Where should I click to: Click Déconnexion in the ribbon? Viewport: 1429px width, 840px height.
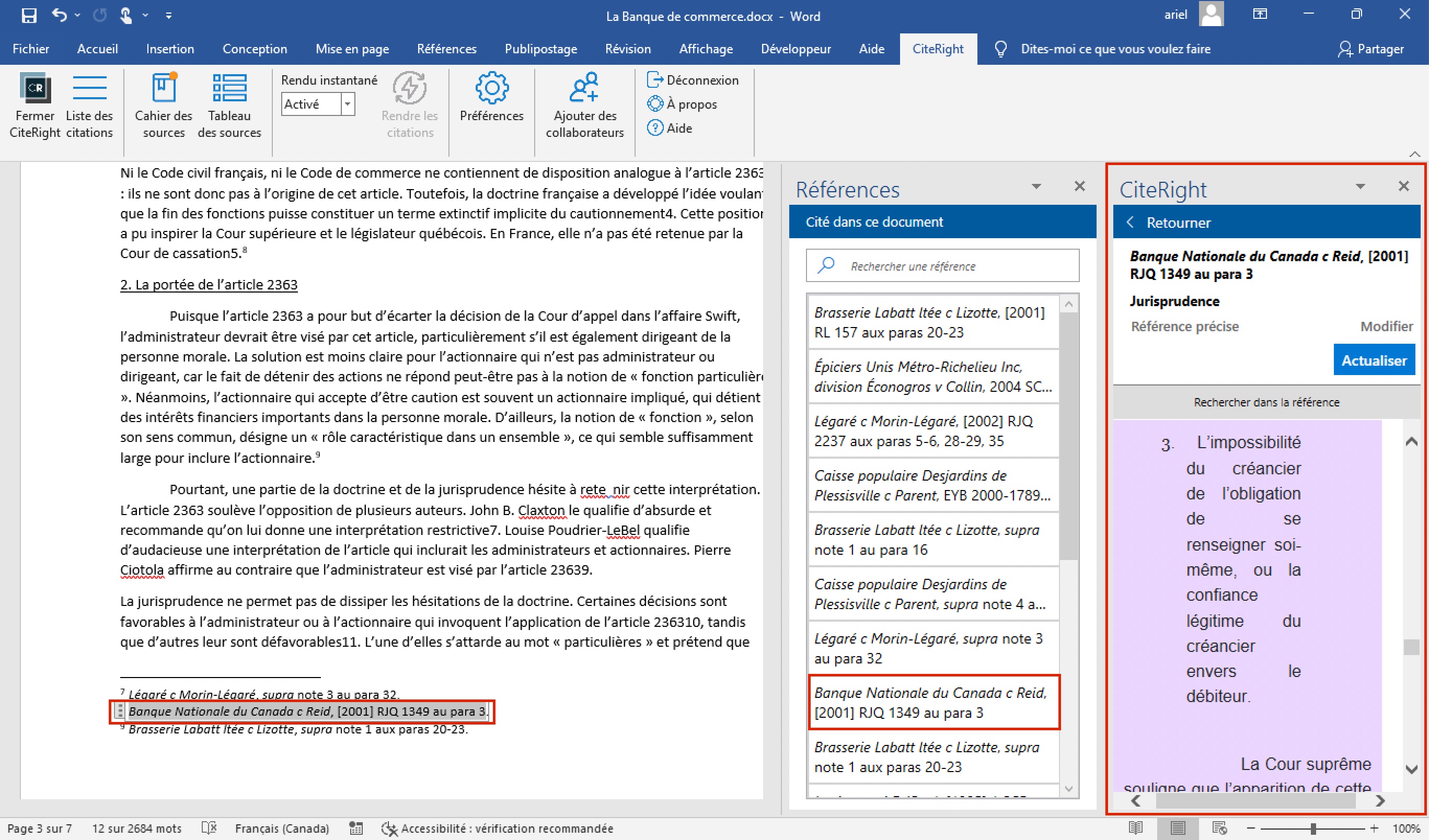[693, 80]
